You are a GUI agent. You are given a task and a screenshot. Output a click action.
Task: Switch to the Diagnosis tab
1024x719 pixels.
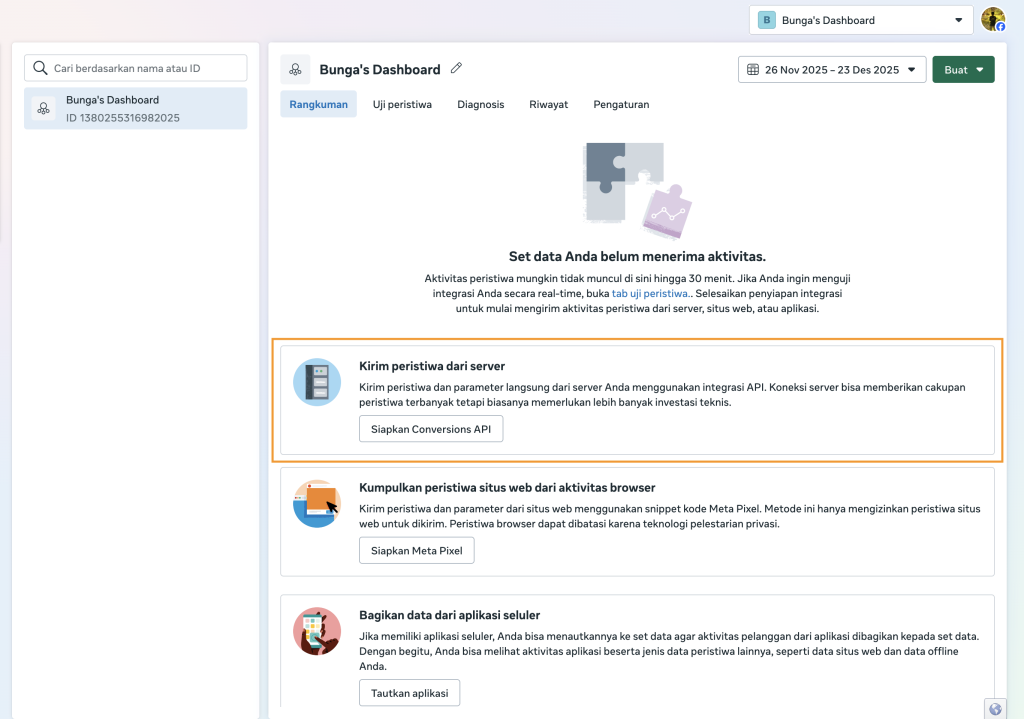click(480, 104)
